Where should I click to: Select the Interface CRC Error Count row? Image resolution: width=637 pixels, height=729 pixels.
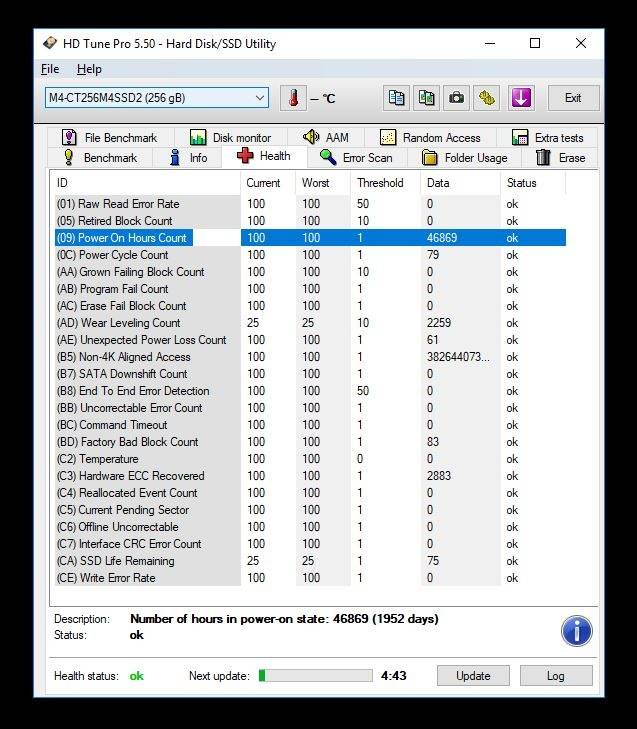[310, 544]
